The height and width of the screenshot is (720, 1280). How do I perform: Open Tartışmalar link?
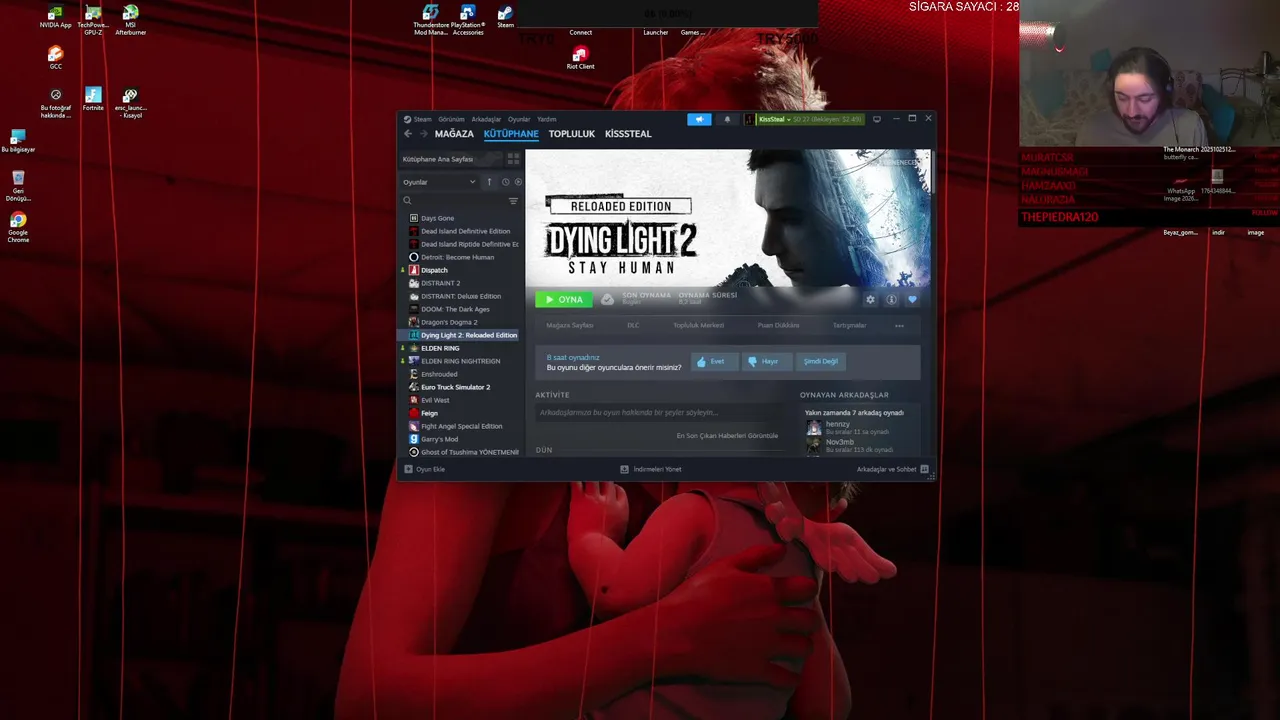(849, 325)
